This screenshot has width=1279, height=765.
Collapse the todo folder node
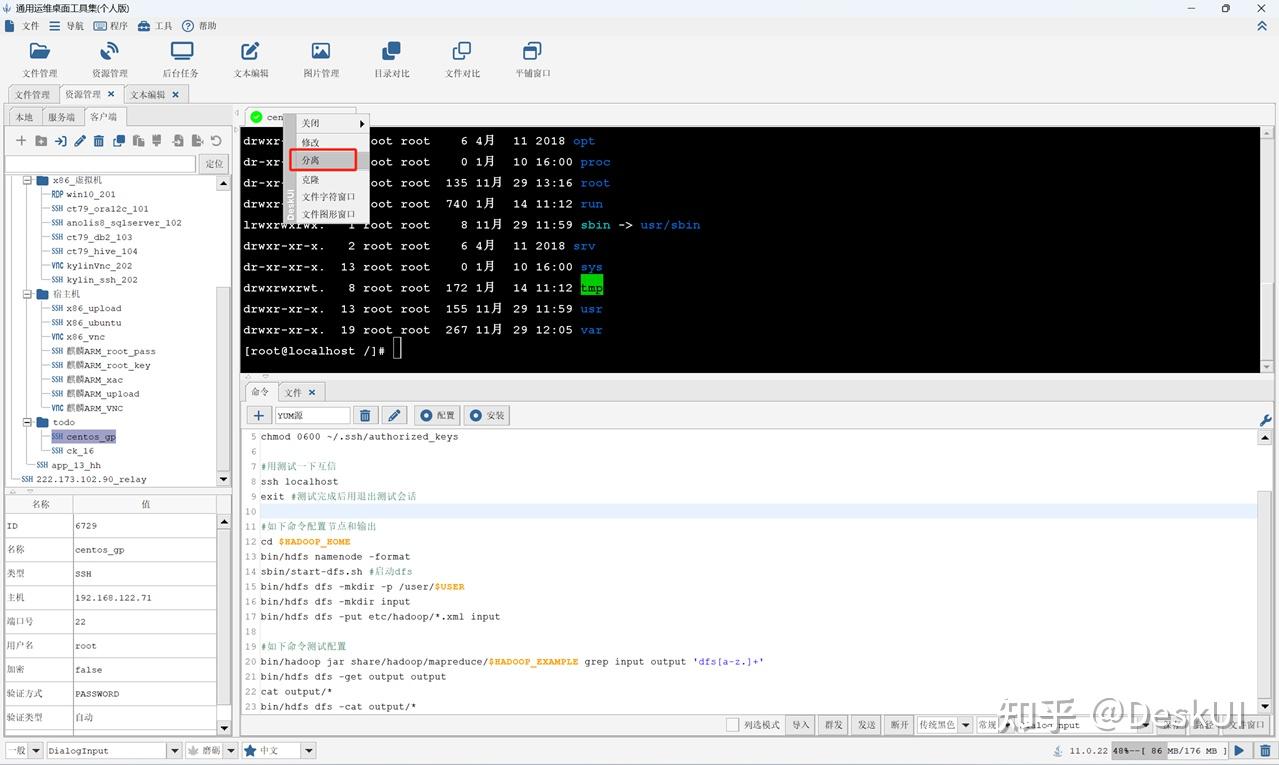coord(28,422)
